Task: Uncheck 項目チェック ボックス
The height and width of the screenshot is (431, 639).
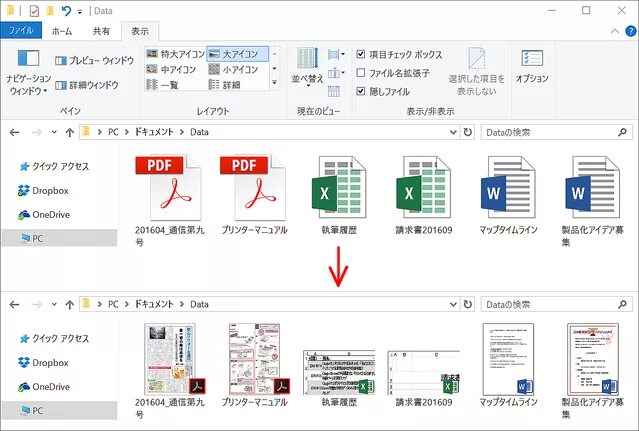Action: coord(360,54)
